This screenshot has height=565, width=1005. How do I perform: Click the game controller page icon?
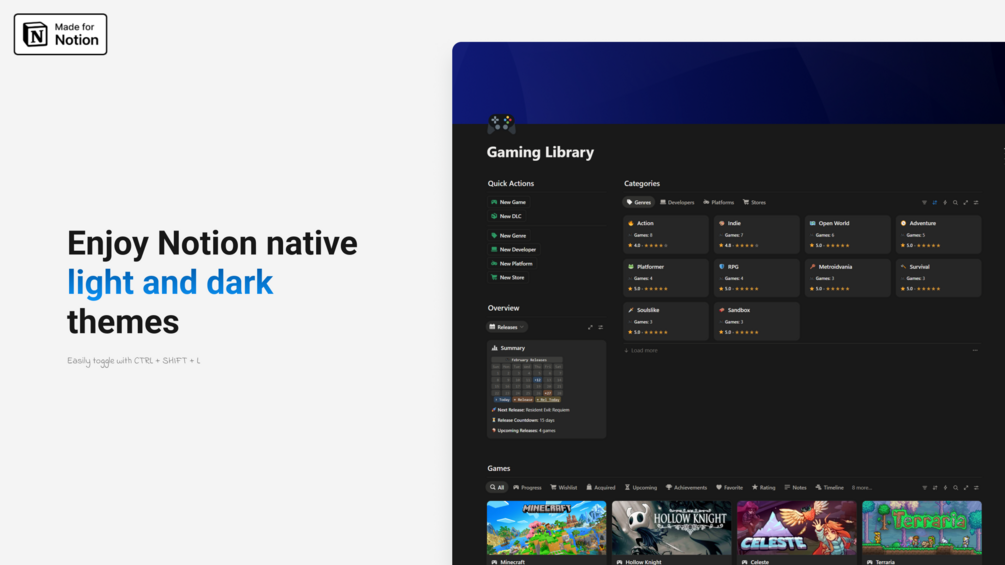click(501, 124)
